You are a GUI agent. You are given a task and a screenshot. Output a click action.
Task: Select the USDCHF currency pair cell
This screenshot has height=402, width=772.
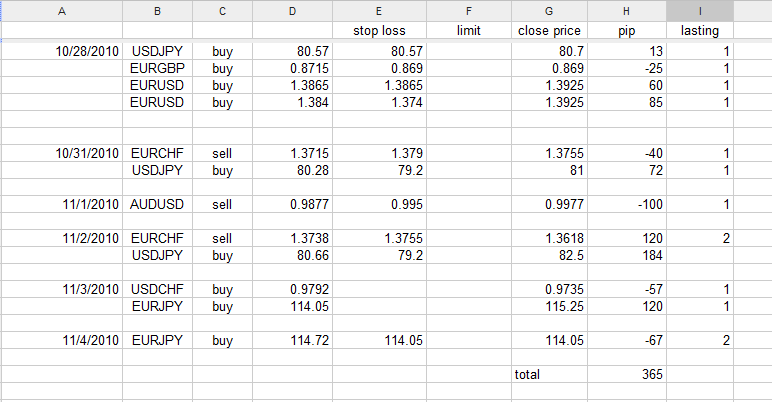pos(157,289)
